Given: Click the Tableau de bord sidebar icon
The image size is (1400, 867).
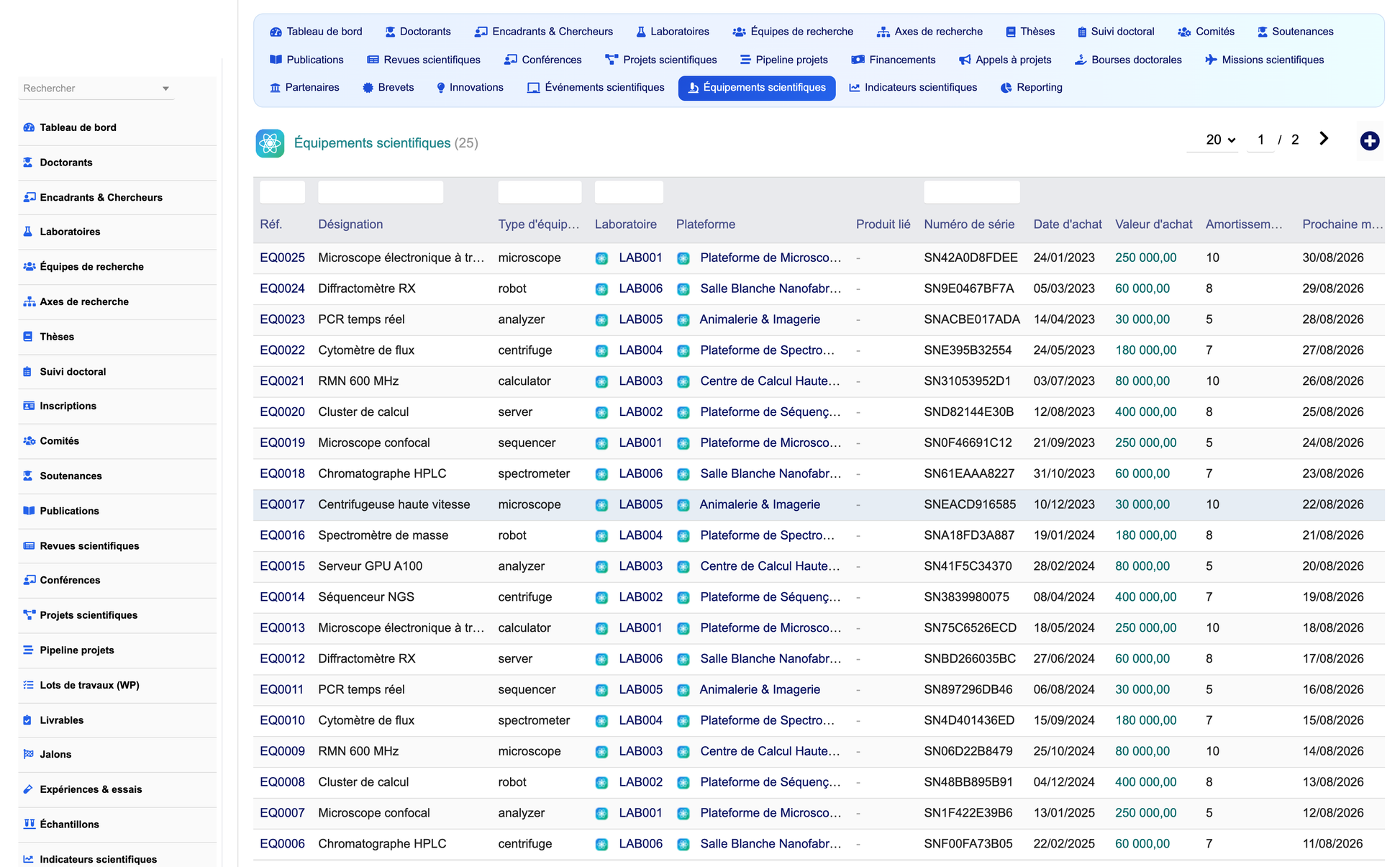Looking at the screenshot, I should tap(29, 127).
